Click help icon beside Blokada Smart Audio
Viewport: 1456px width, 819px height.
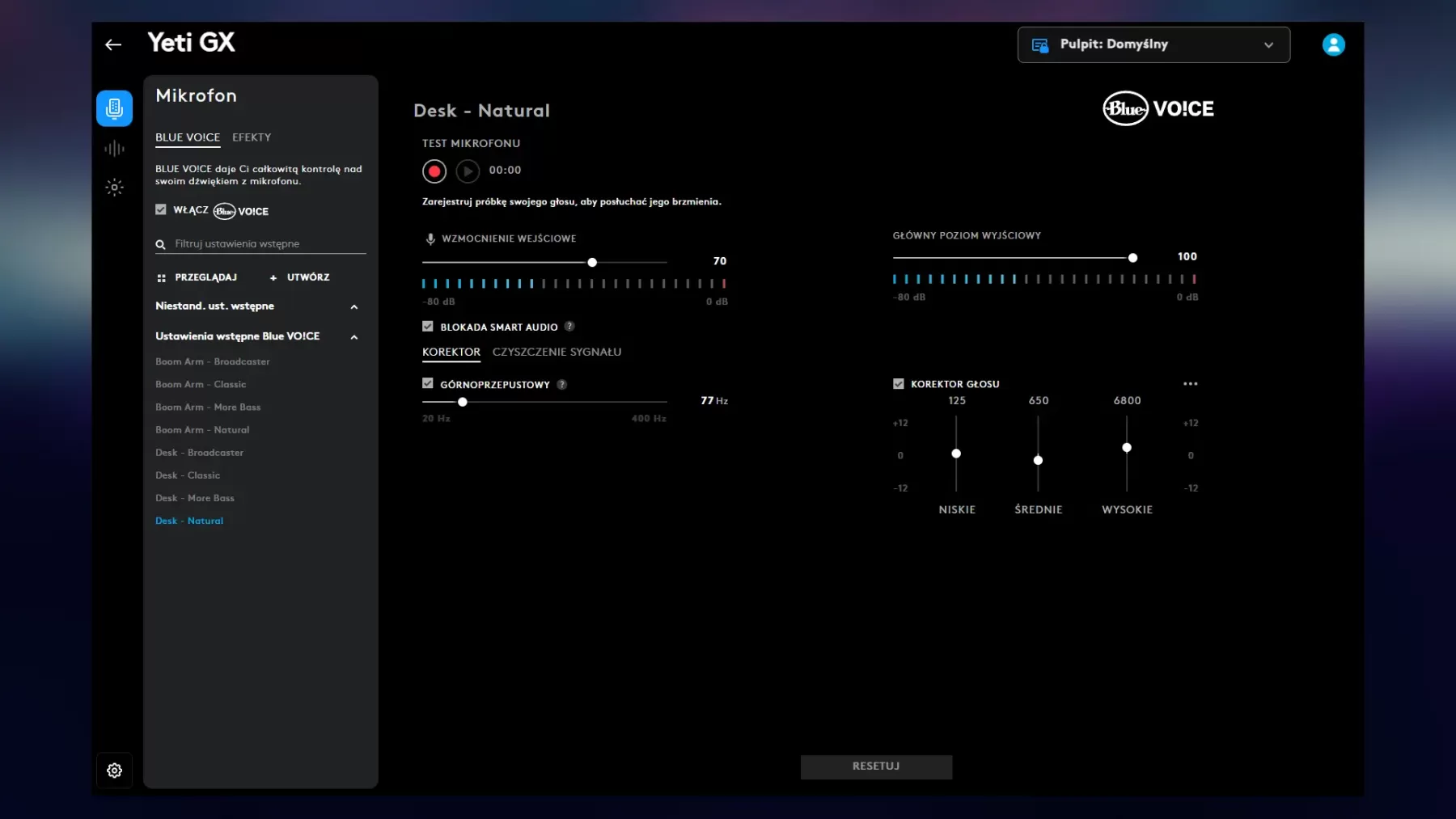(x=569, y=327)
